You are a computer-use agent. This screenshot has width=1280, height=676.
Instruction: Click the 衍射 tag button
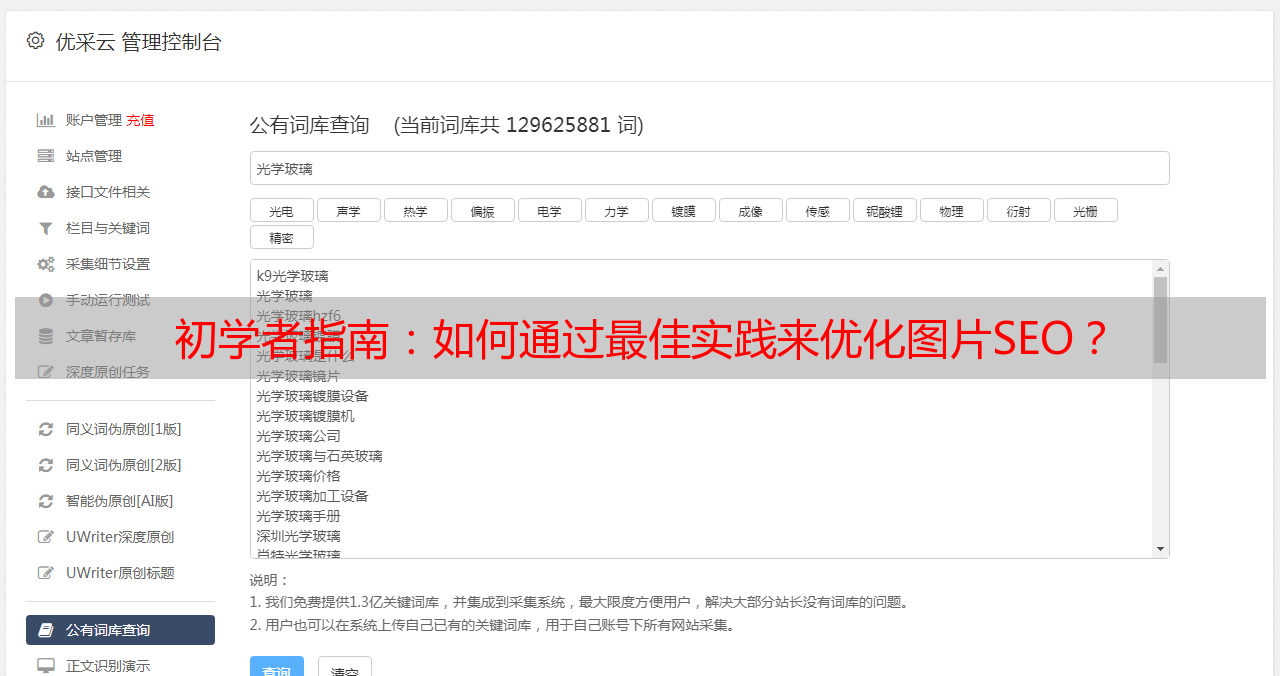(x=1018, y=210)
